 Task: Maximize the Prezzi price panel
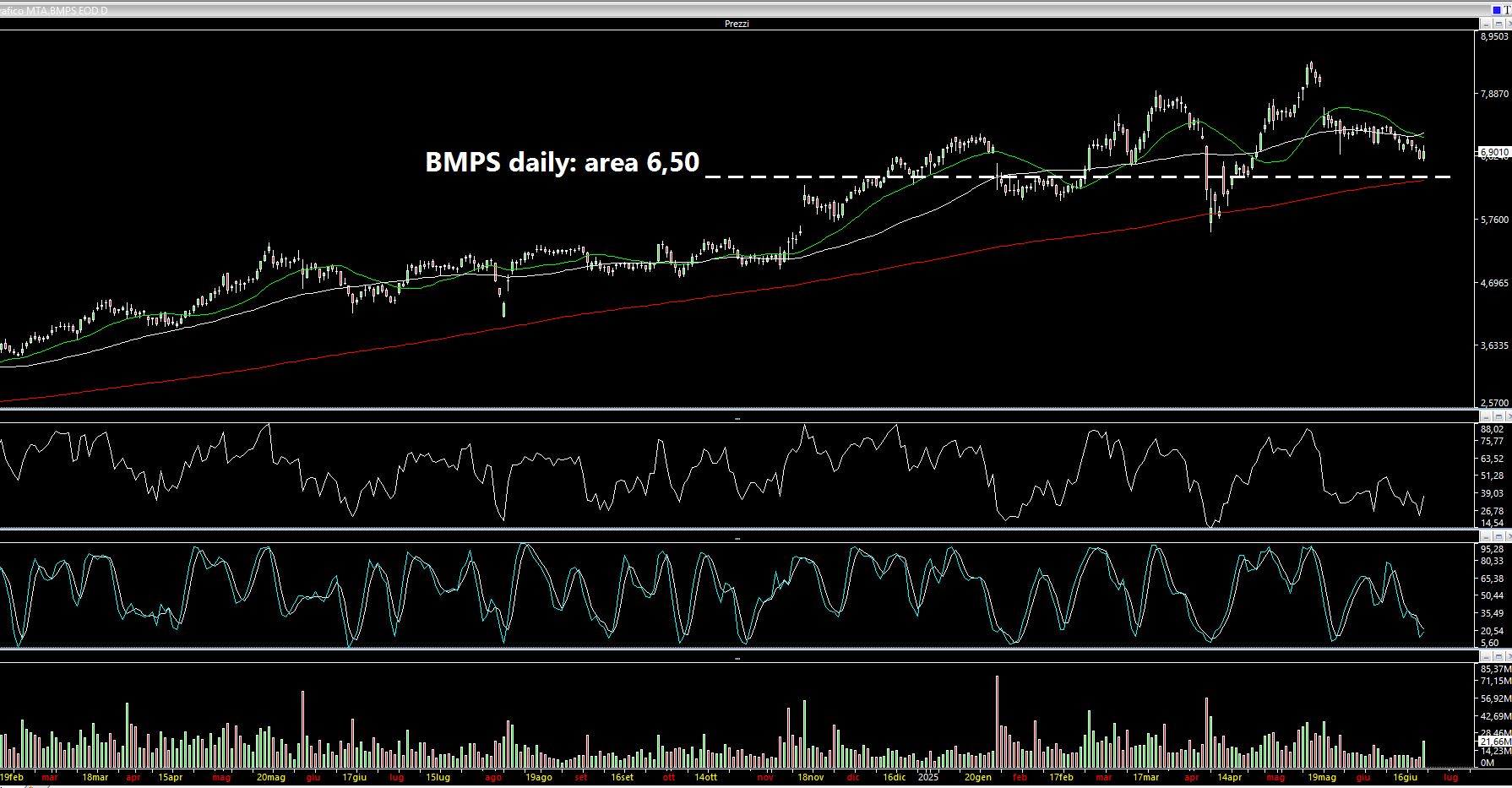coord(1500,23)
